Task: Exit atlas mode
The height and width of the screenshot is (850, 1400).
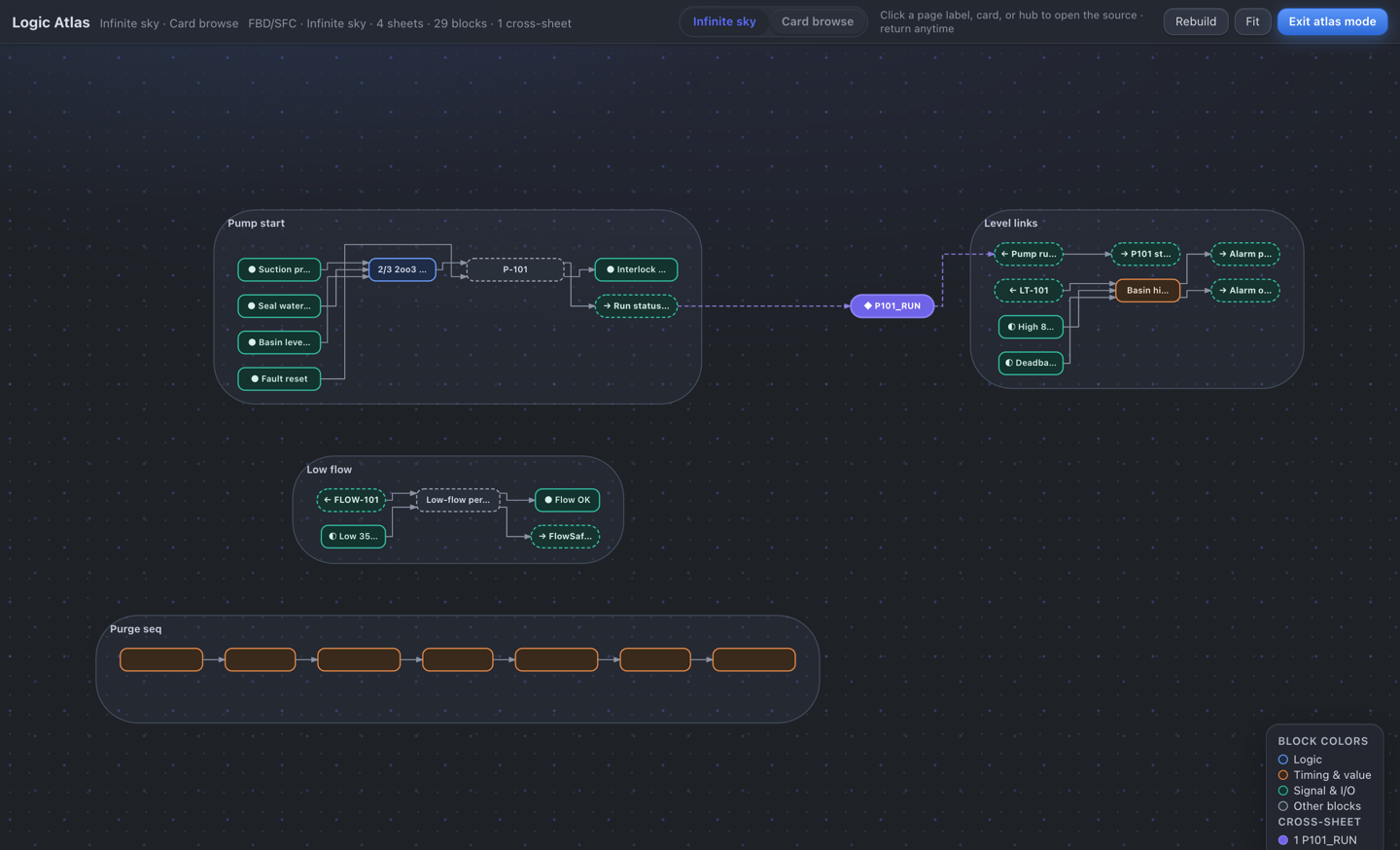Action: pos(1332,21)
